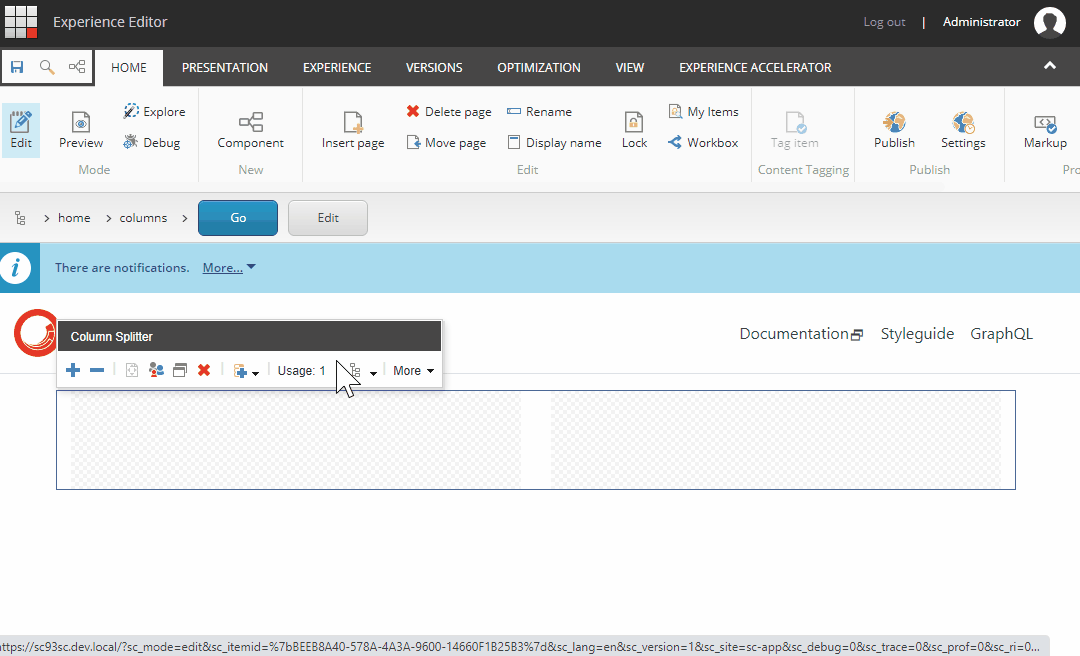
Task: Click the Column Splitter title bar
Action: point(249,336)
